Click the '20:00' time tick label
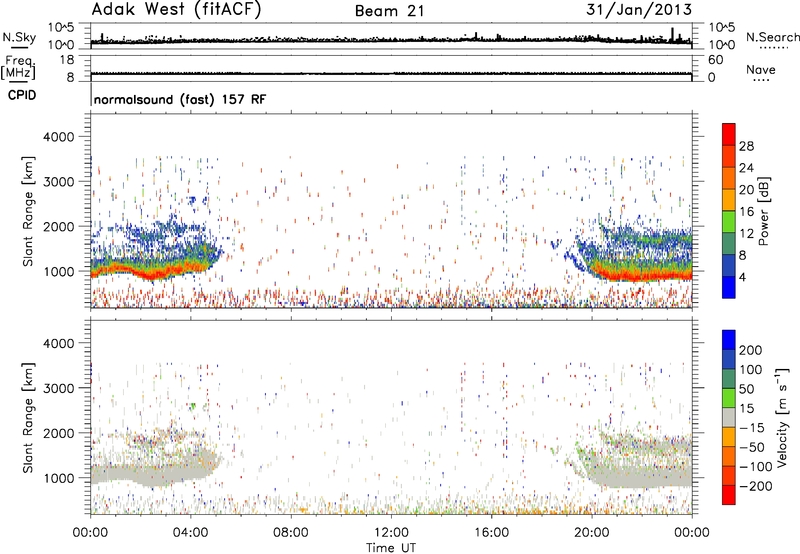 tap(591, 533)
